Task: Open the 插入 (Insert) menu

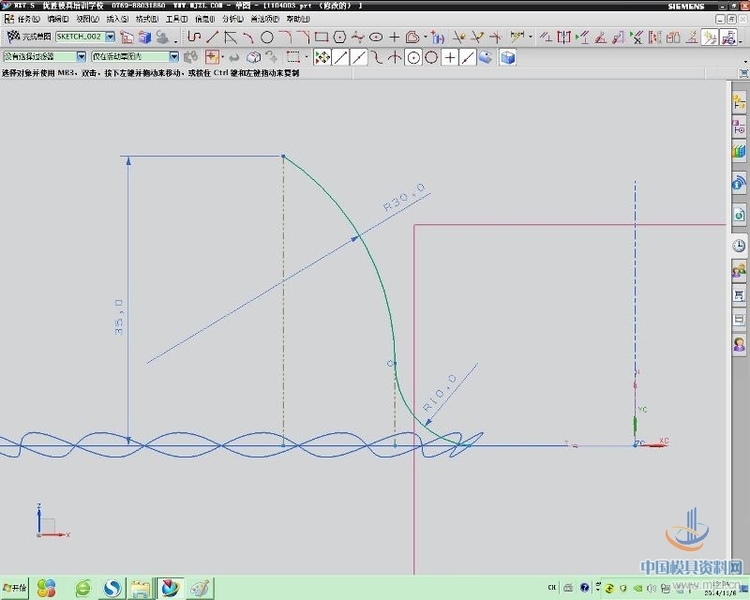Action: [x=117, y=18]
